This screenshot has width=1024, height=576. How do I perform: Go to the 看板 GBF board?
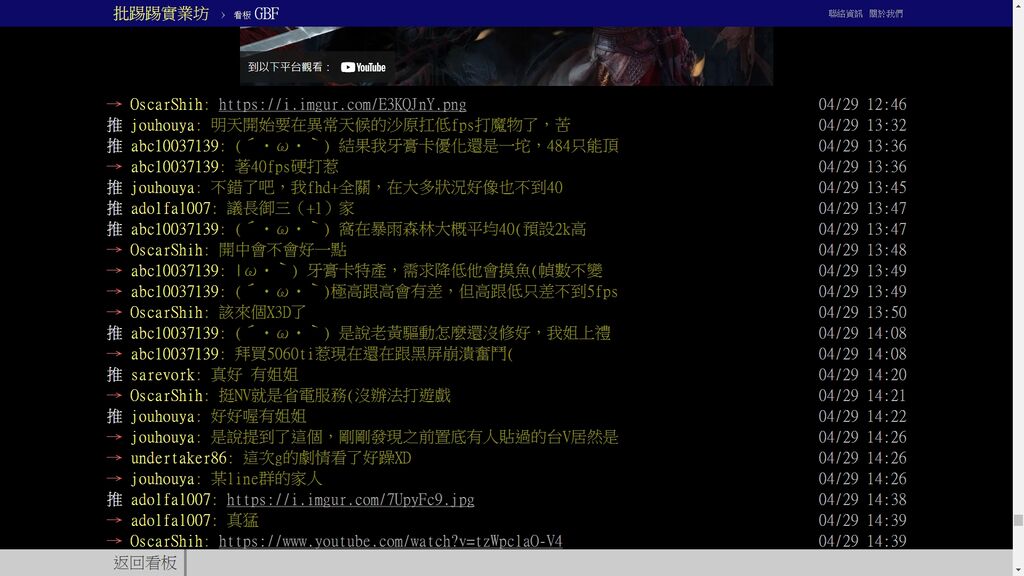(x=256, y=14)
